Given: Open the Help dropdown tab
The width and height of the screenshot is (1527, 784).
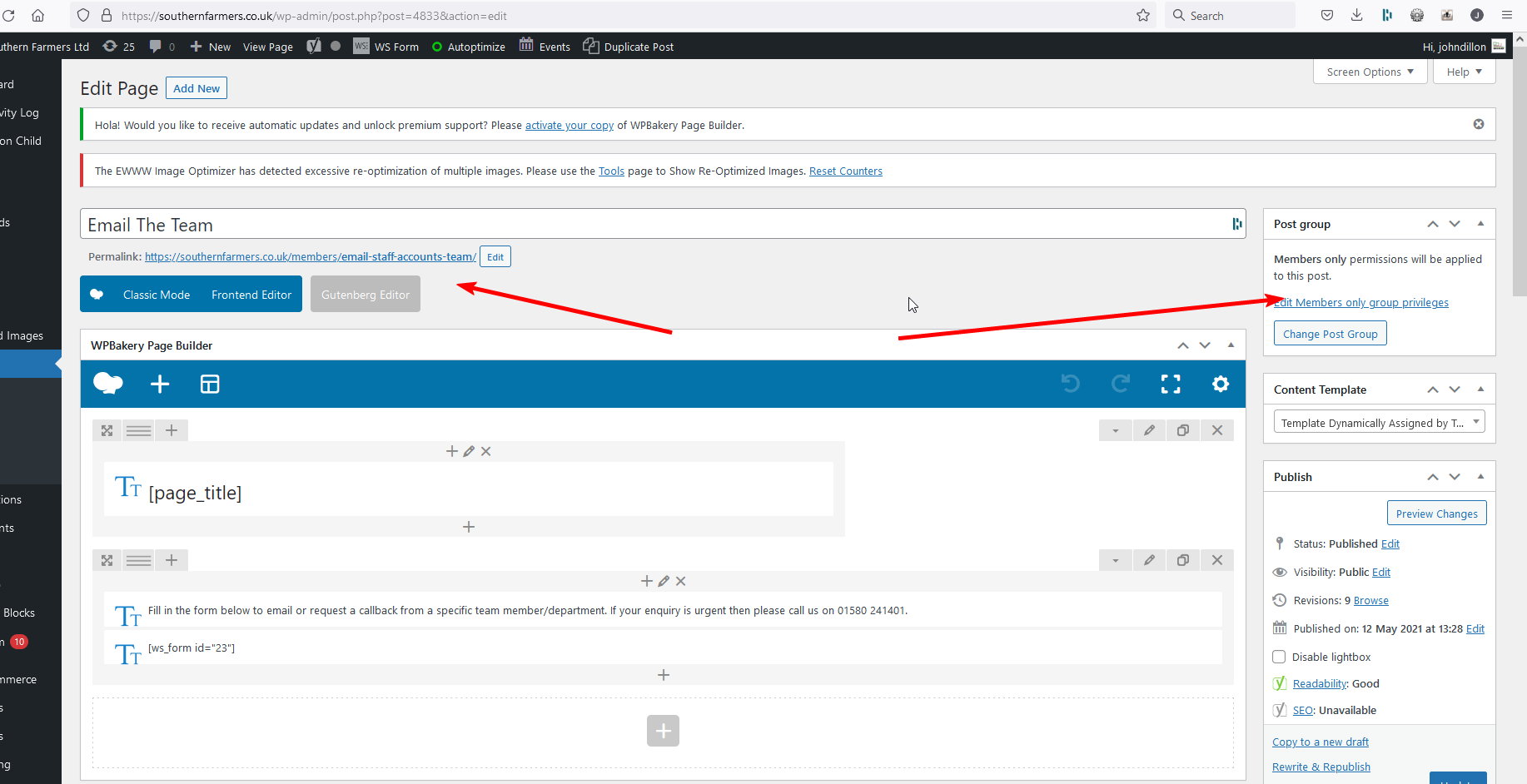Looking at the screenshot, I should [x=1464, y=72].
